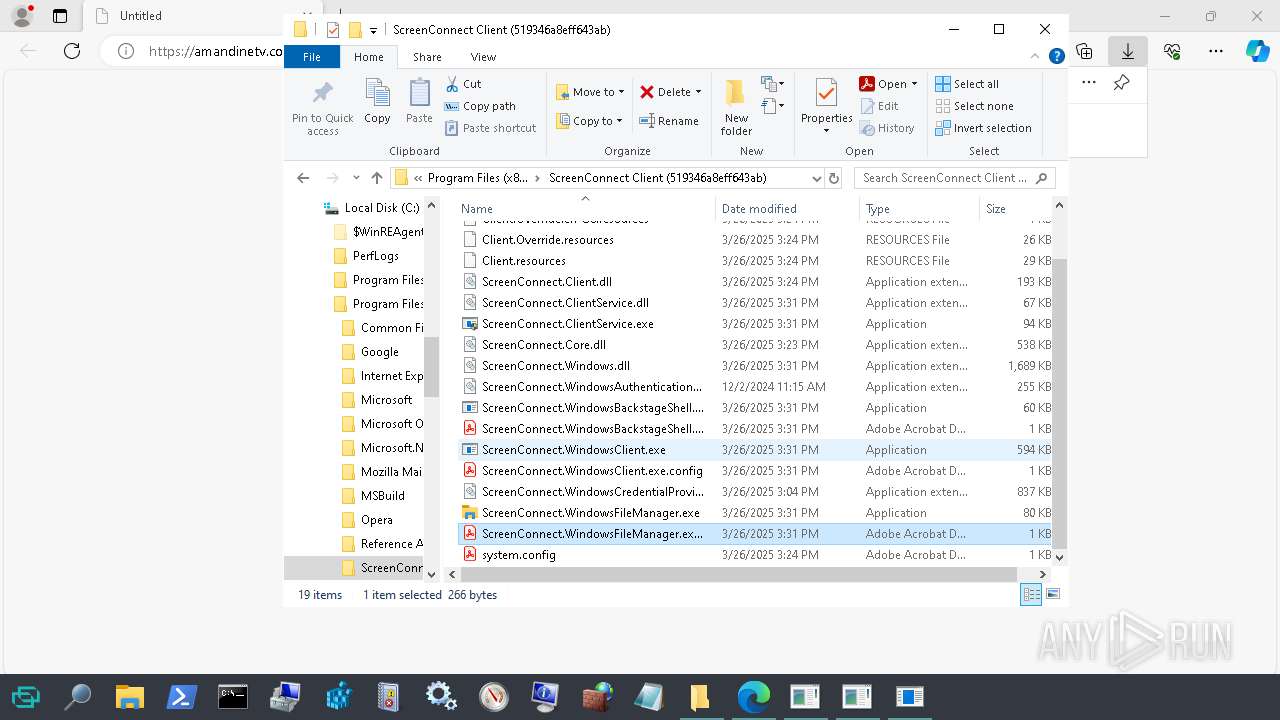Click the taskbar search magnifier
1280x720 pixels.
[77, 696]
